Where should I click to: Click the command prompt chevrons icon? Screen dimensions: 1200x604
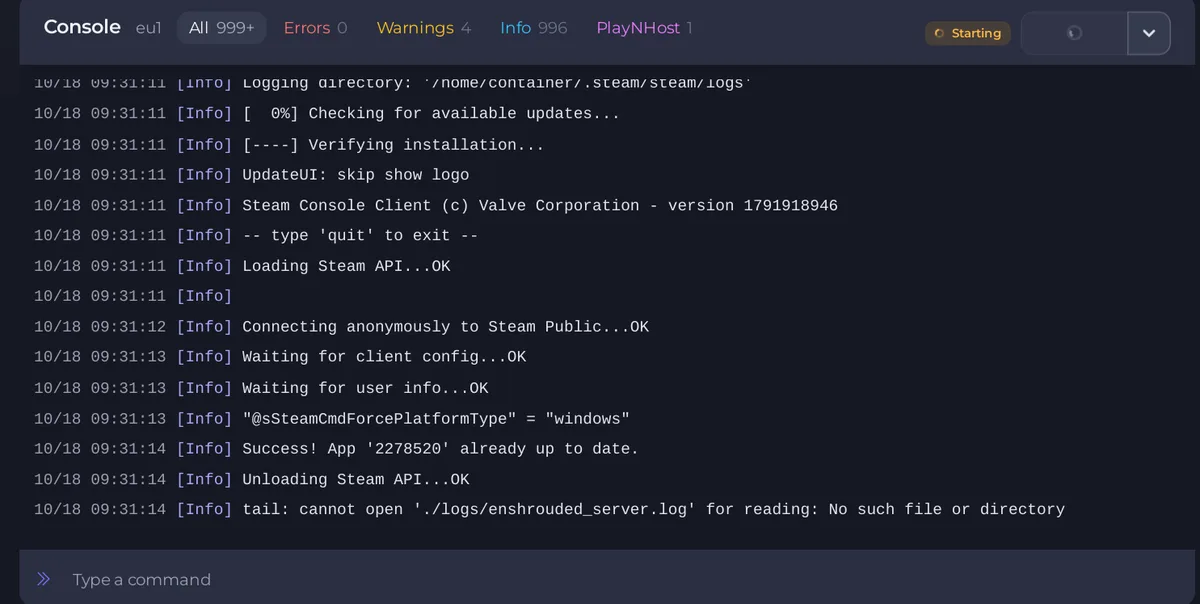[43, 579]
